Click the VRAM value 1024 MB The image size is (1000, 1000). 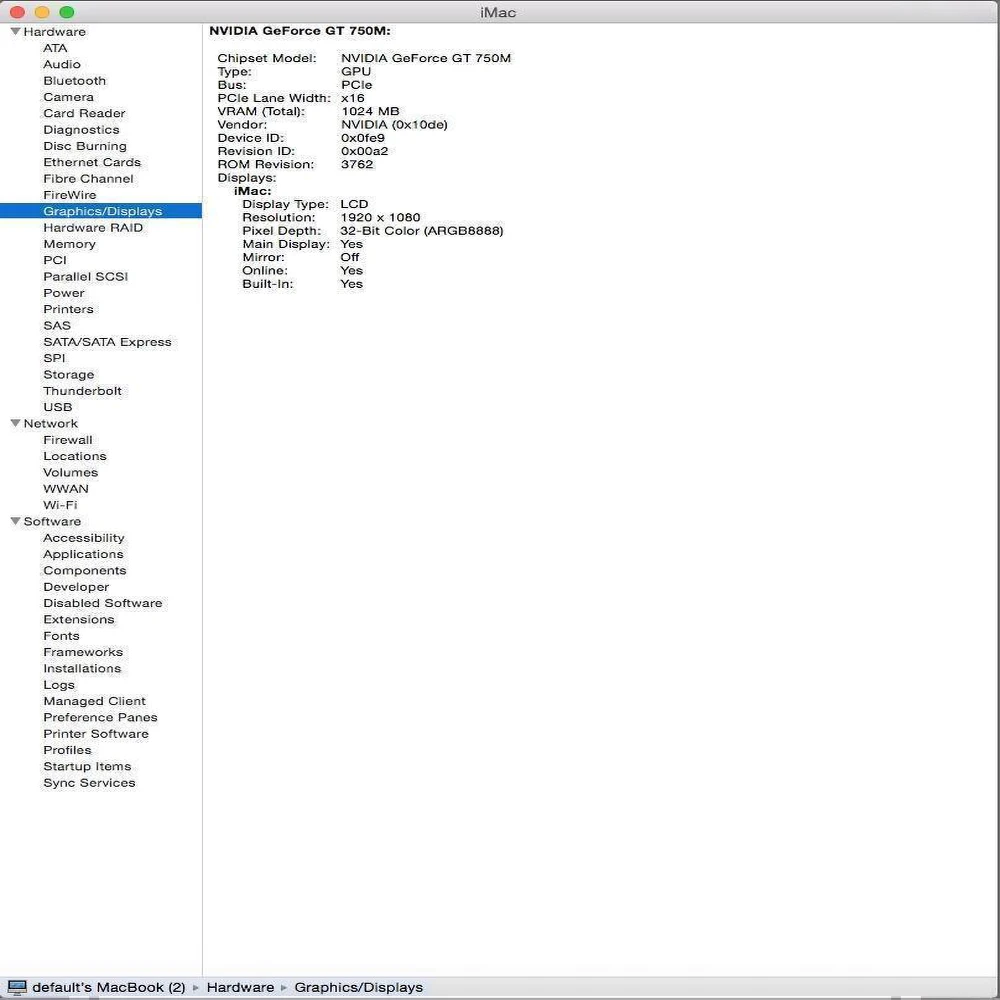click(x=370, y=111)
